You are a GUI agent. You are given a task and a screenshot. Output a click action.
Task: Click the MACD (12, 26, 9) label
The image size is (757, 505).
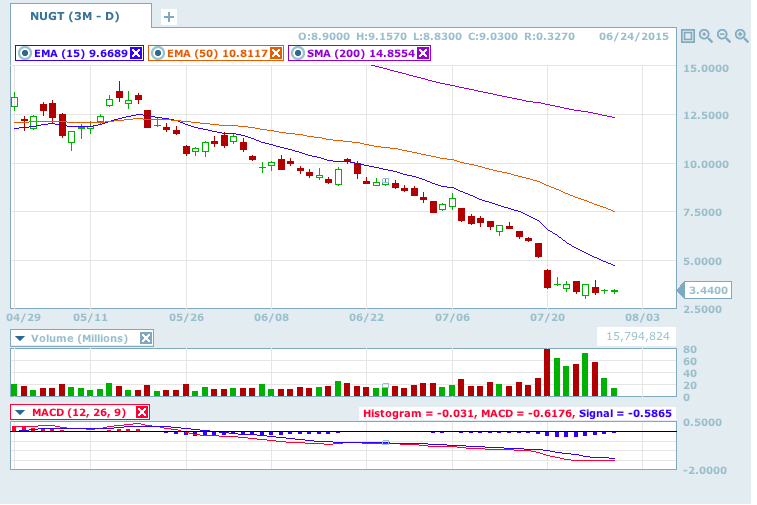(79, 412)
